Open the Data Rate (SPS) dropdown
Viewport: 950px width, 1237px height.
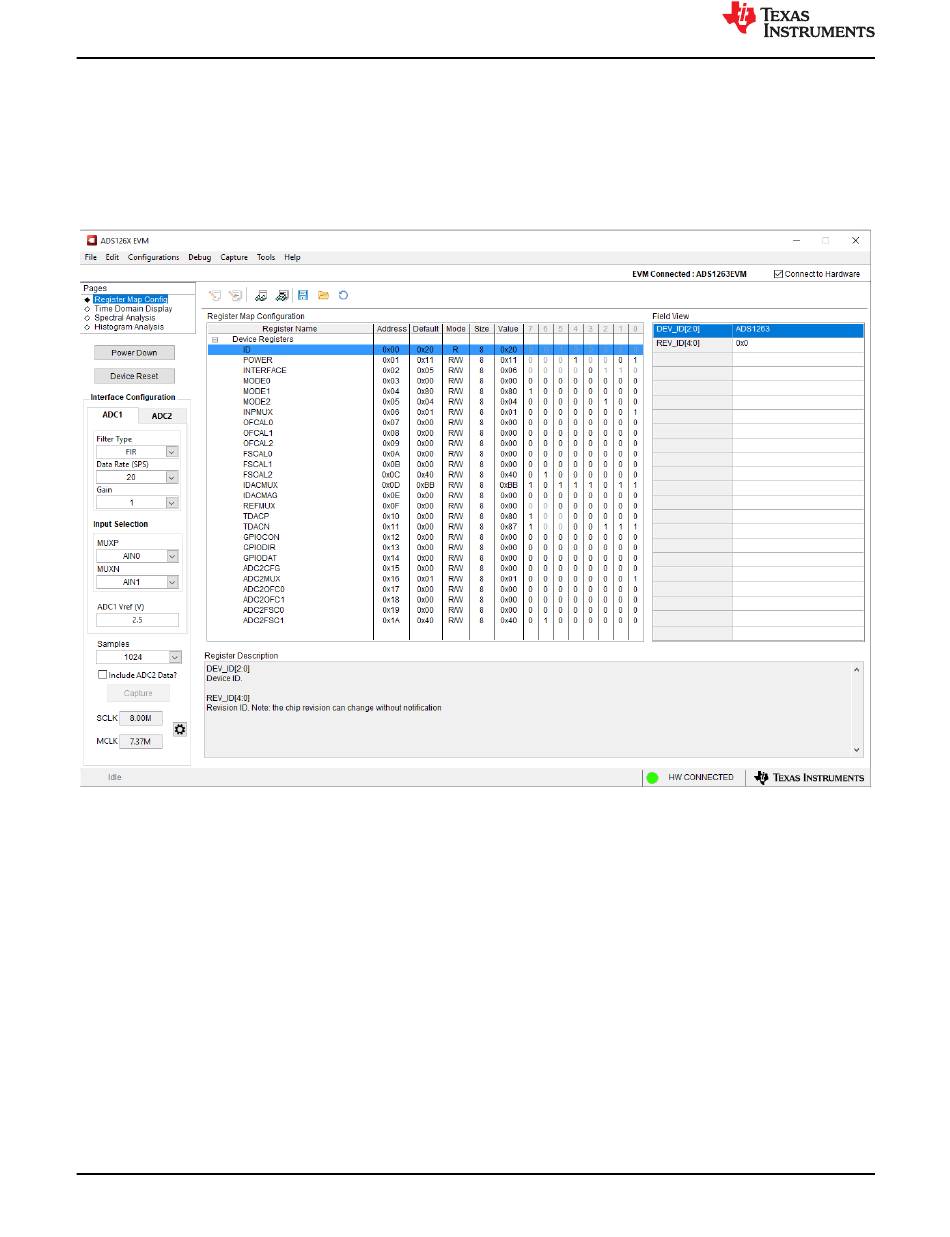[x=171, y=478]
